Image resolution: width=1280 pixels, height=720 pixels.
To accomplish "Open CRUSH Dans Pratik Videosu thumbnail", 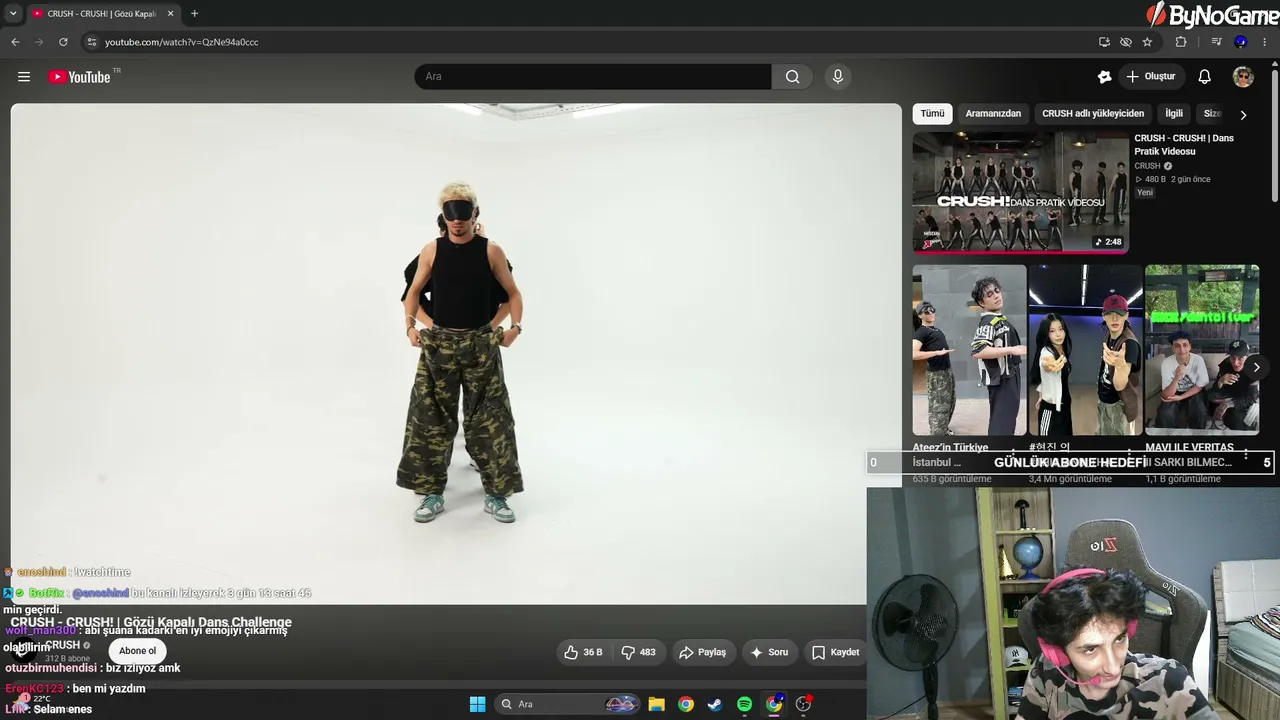I will [x=1020, y=192].
